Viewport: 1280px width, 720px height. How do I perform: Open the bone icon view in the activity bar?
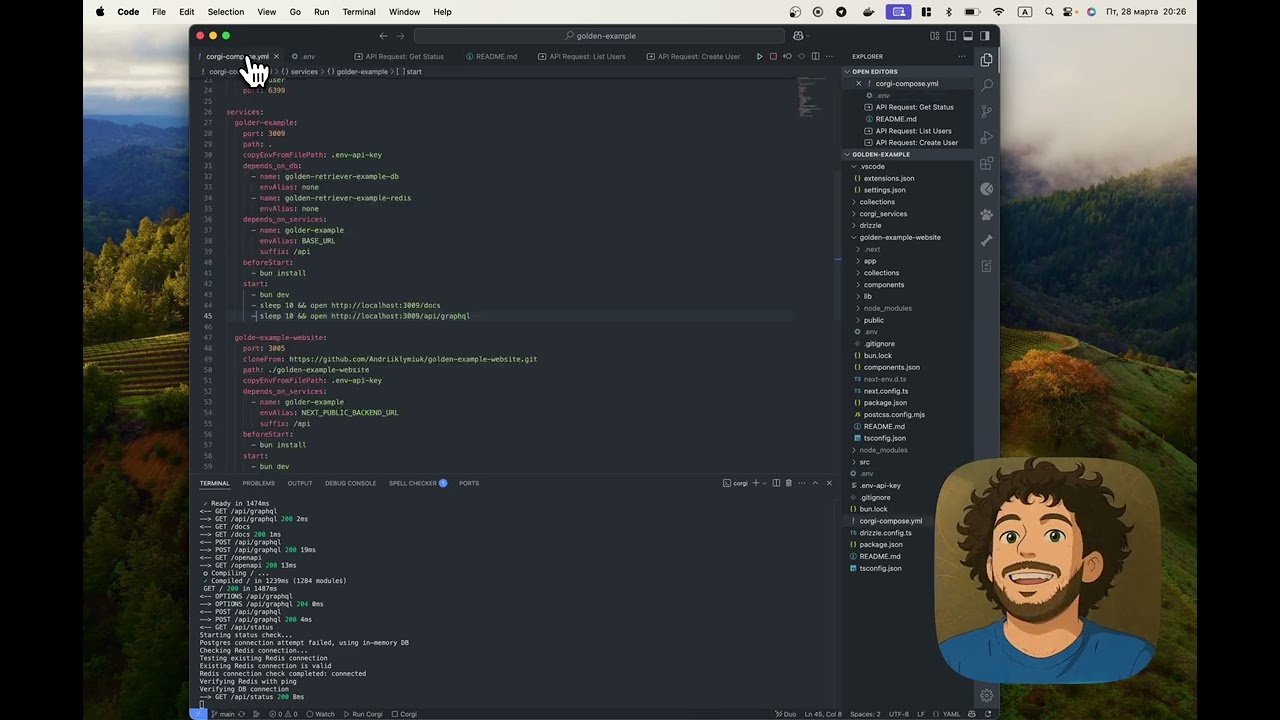click(x=987, y=240)
